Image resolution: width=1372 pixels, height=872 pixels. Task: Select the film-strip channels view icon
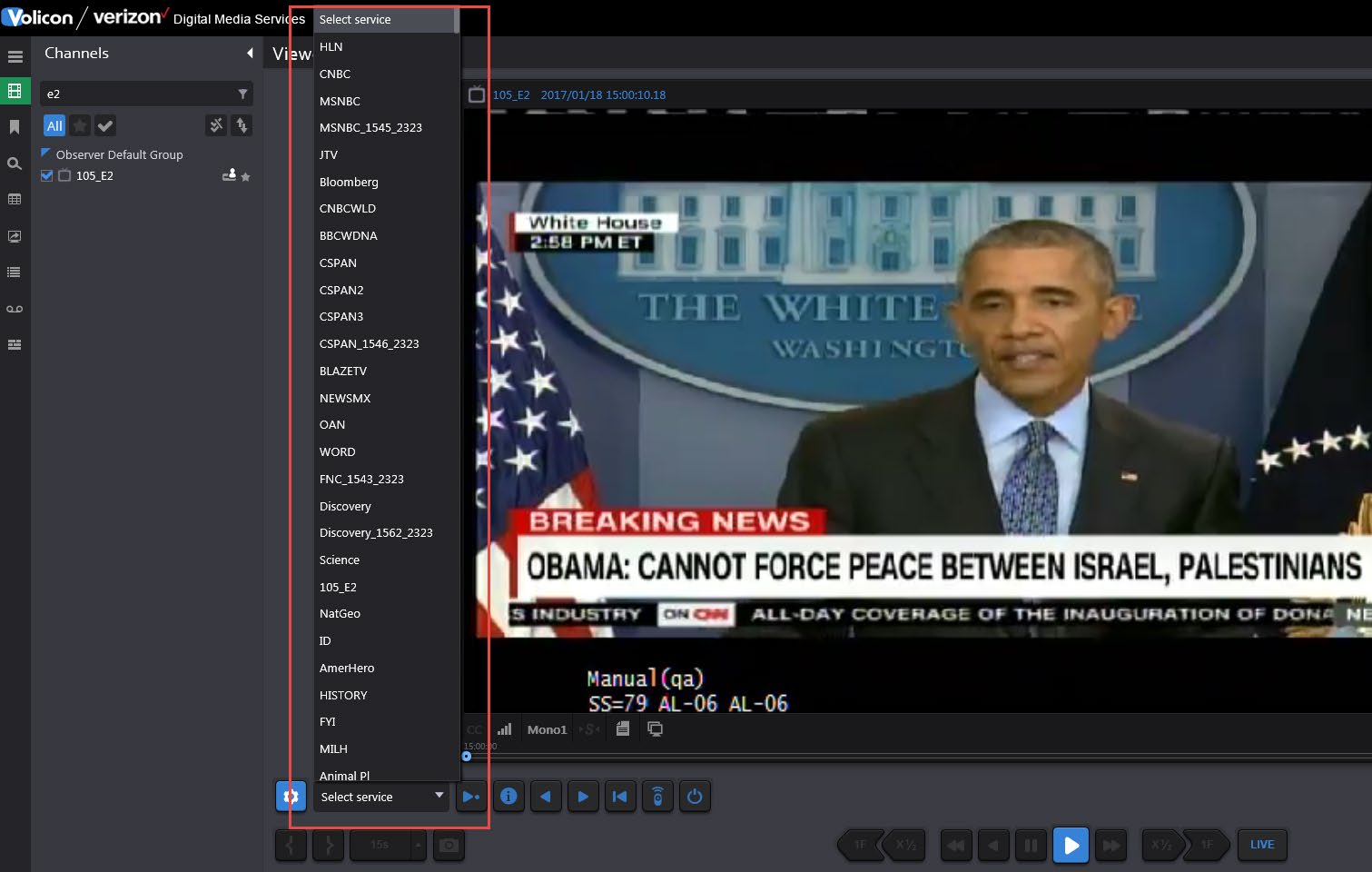click(15, 91)
